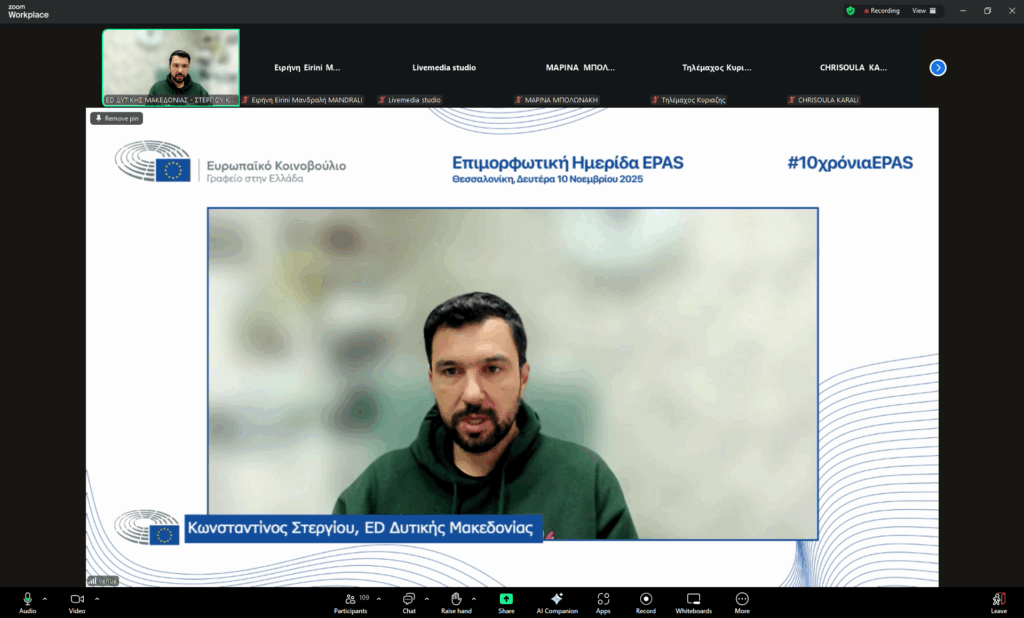Expand the video options arrow
1024x618 pixels.
tap(97, 599)
